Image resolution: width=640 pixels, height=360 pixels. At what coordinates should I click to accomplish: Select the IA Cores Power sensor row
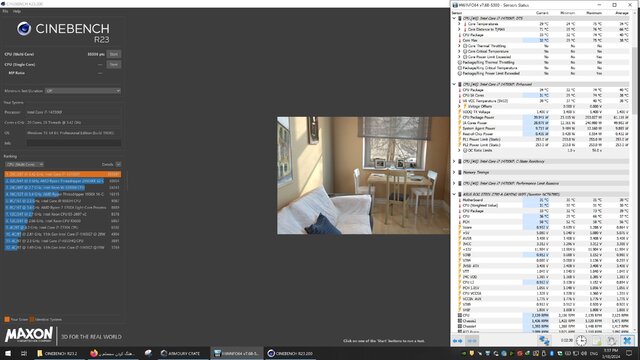(543, 122)
